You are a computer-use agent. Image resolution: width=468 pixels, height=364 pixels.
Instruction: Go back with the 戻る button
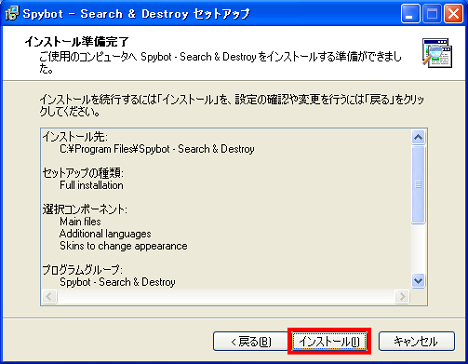click(251, 341)
